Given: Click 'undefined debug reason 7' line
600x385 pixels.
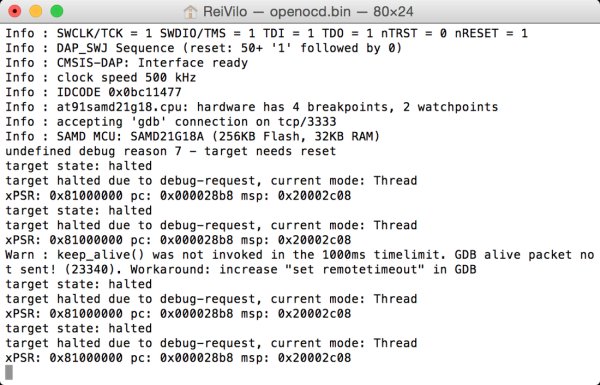Looking at the screenshot, I should [x=171, y=151].
